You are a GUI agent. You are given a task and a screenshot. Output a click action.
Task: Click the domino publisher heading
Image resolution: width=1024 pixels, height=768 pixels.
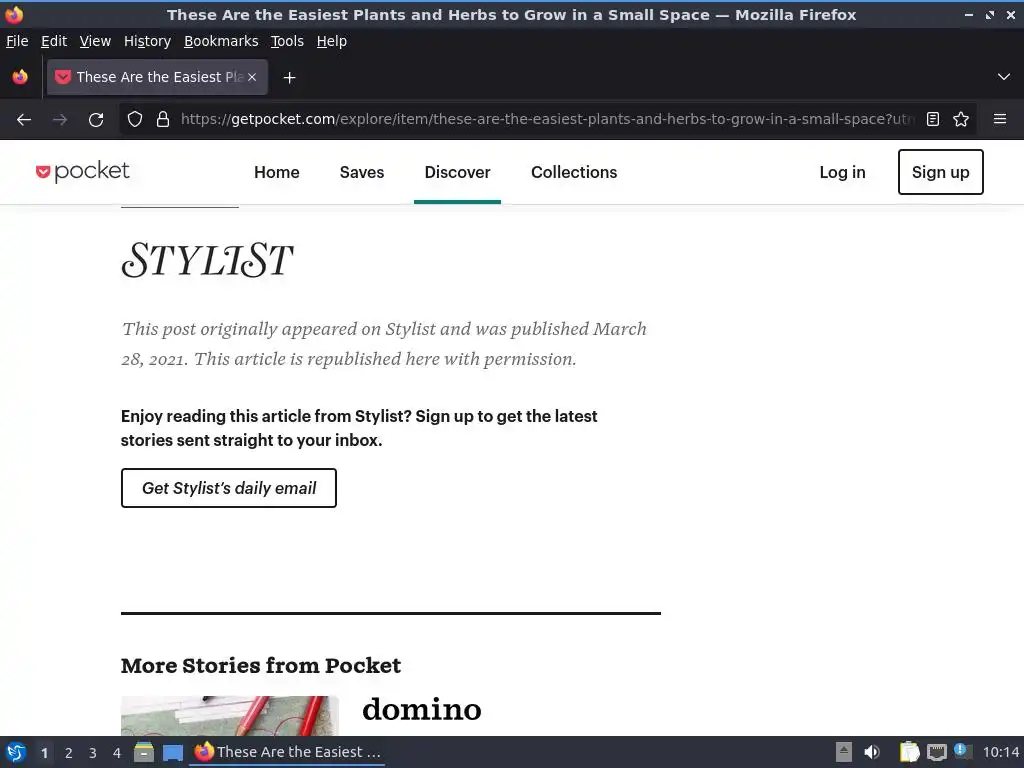(422, 709)
